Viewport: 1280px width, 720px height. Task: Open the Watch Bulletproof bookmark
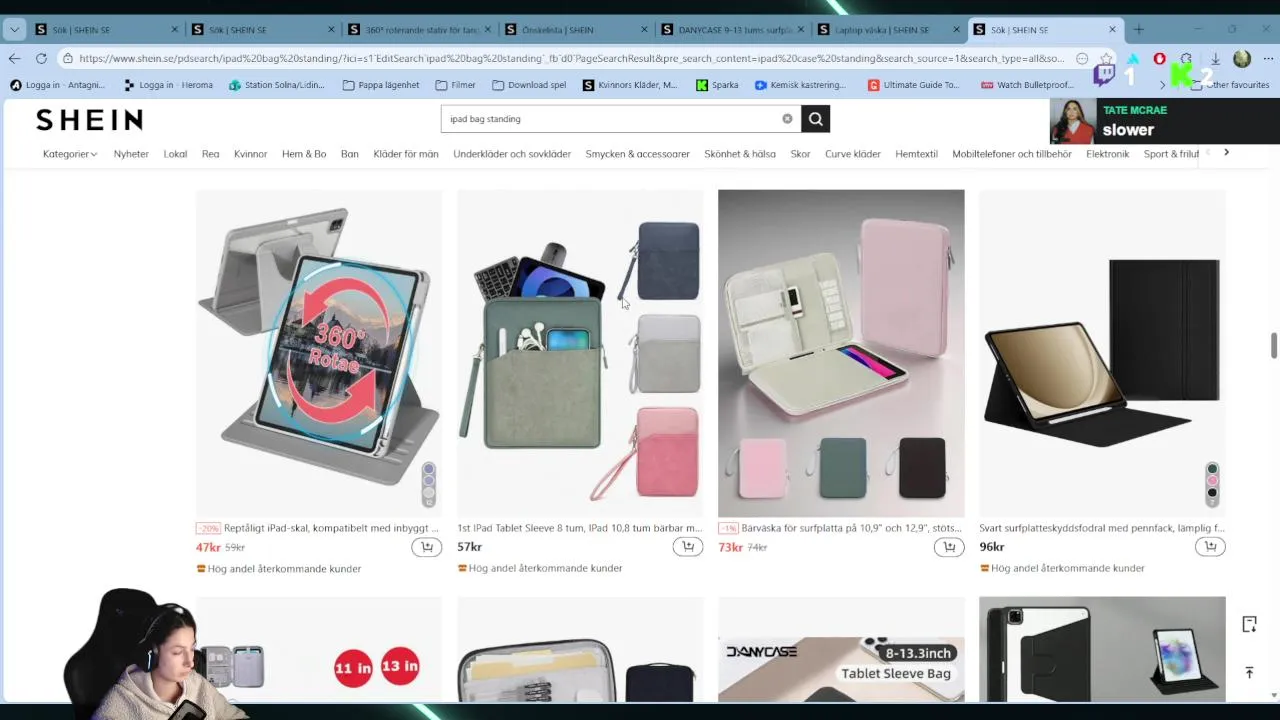(x=1027, y=85)
